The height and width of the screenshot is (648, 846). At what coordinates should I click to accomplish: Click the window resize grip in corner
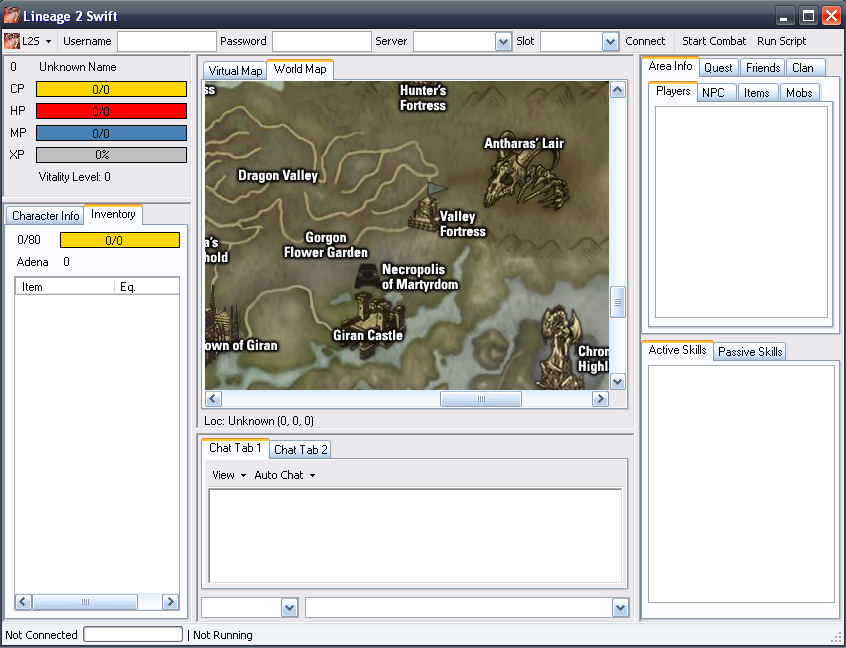(x=837, y=638)
